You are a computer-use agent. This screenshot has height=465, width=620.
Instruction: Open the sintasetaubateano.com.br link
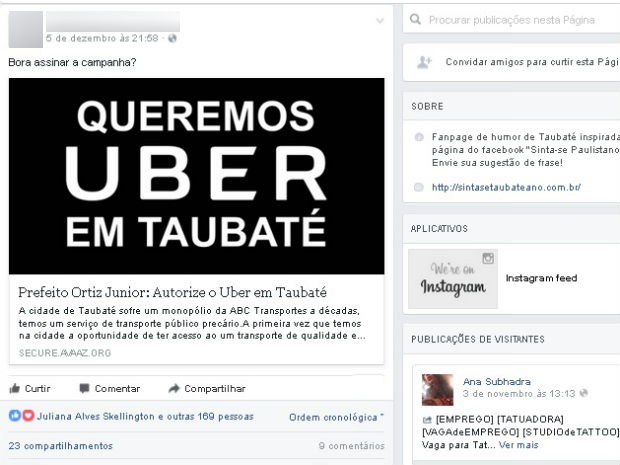[506, 187]
